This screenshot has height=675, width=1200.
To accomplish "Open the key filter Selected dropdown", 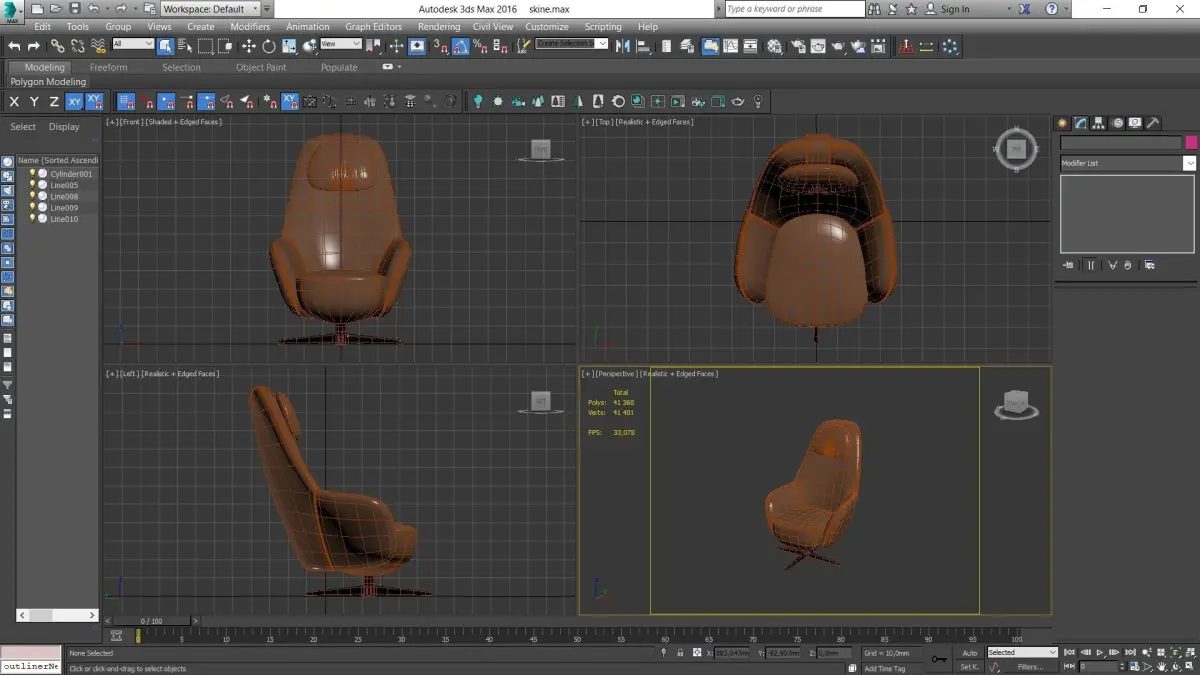I will pos(1022,652).
